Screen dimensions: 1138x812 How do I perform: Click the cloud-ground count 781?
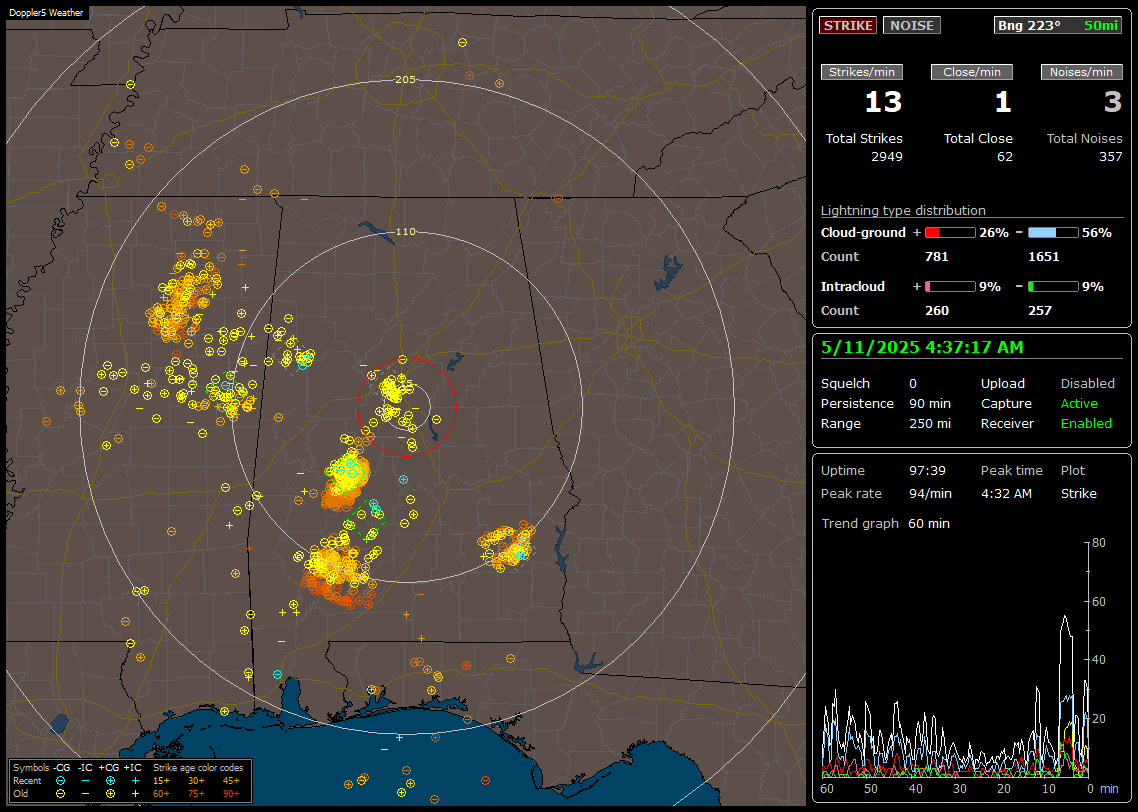936,257
